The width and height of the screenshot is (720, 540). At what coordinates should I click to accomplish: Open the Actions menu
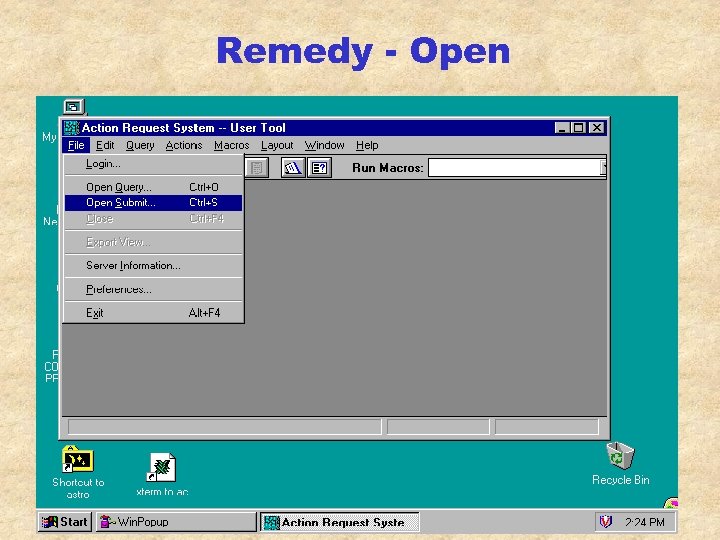pos(184,145)
